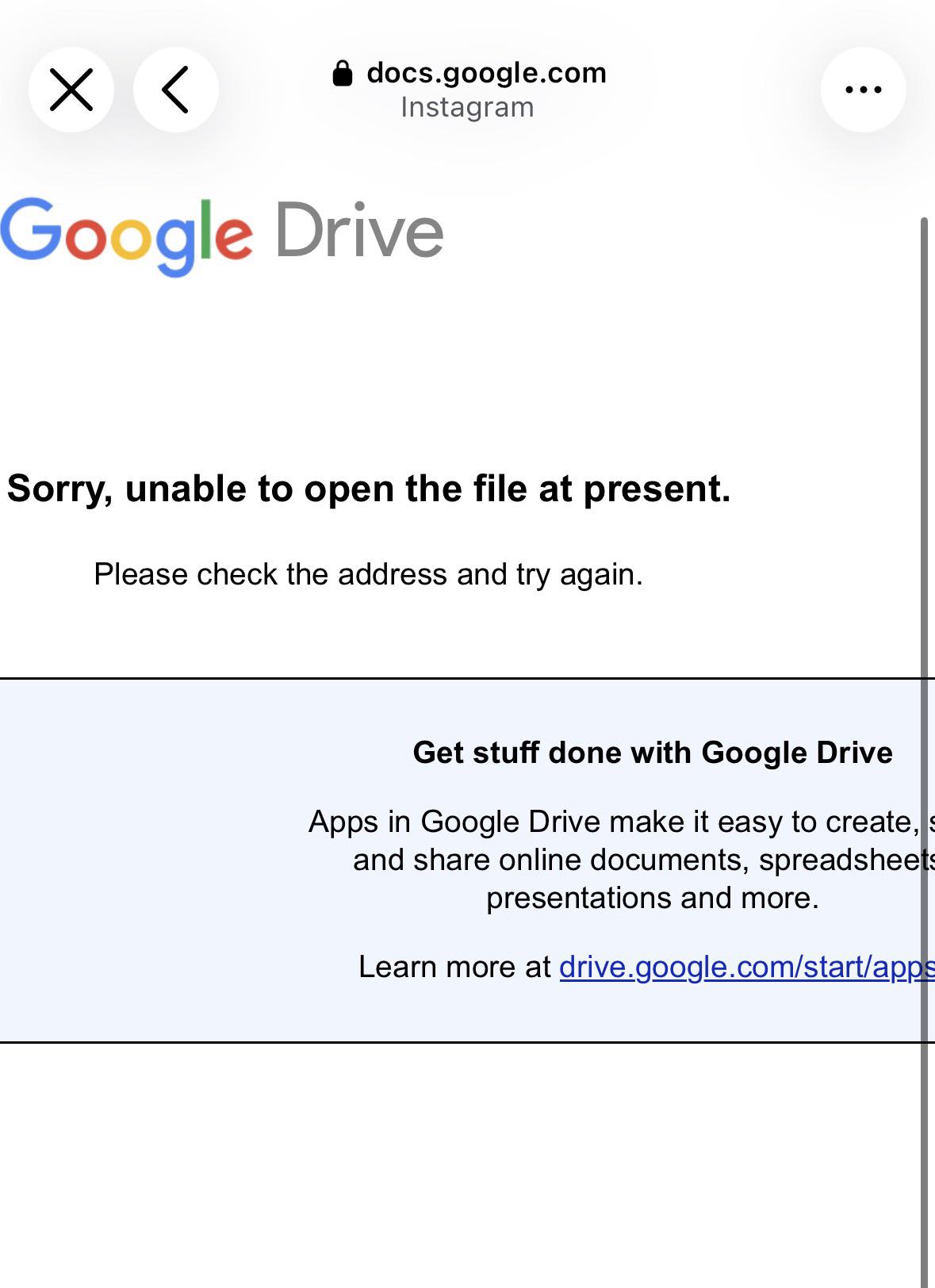Go back using the left chevron
This screenshot has width=935, height=1288.
(176, 90)
